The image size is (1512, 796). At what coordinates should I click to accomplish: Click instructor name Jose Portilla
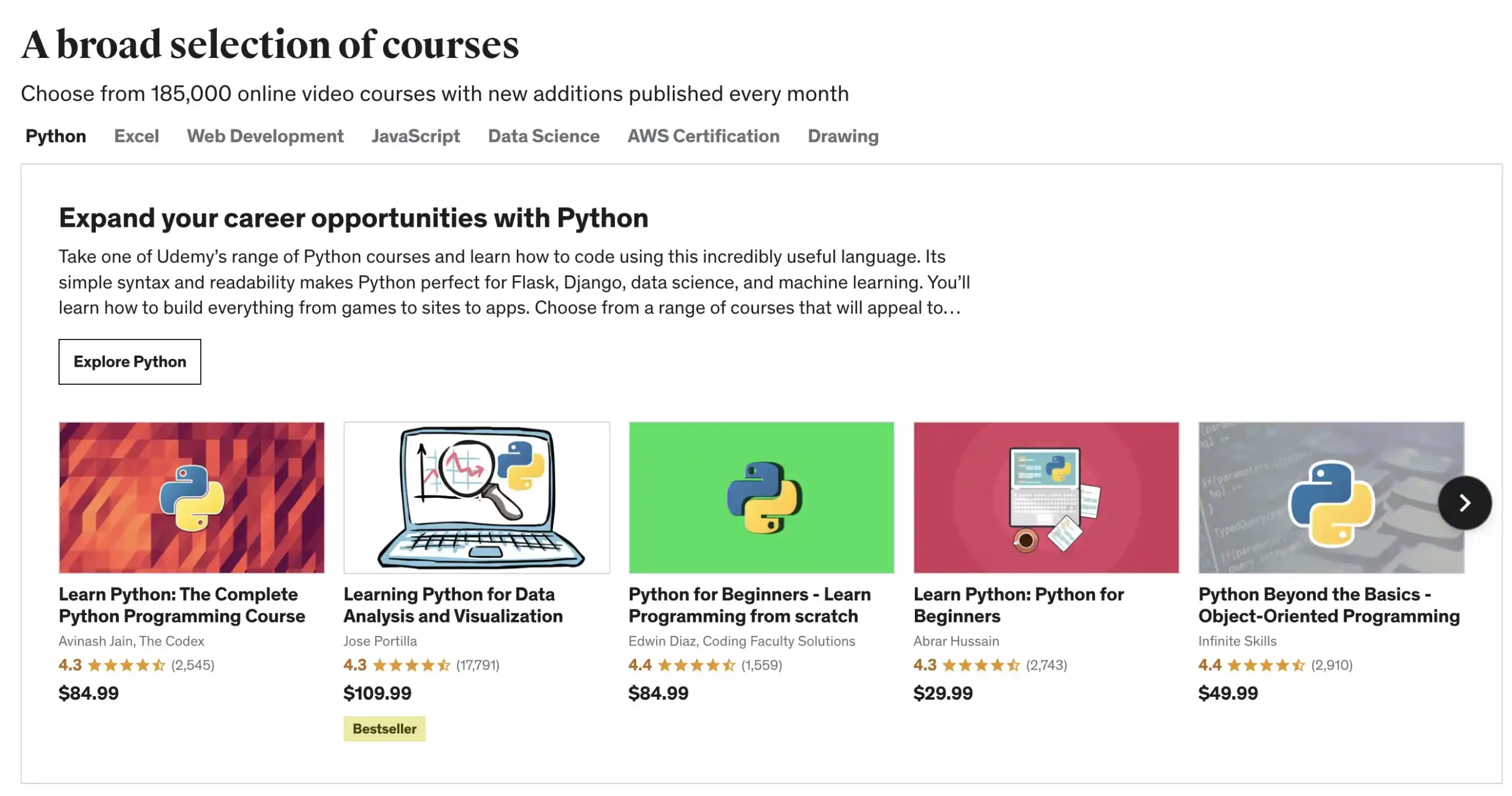(x=380, y=641)
